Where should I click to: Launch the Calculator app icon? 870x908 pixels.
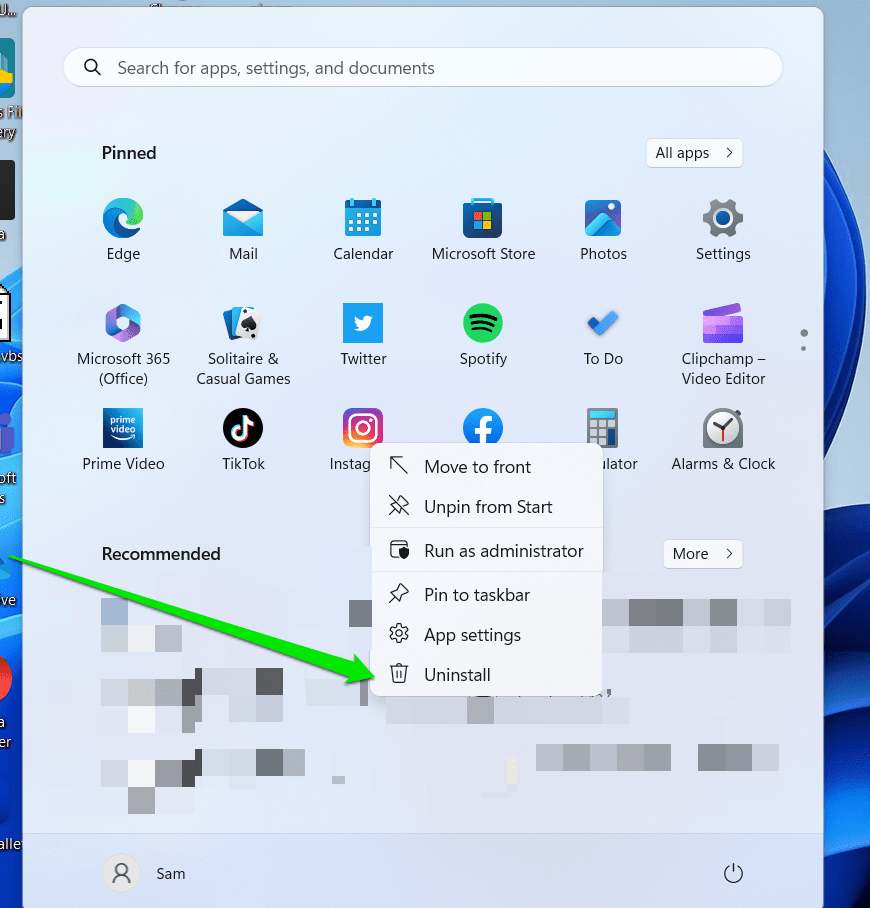(x=602, y=427)
